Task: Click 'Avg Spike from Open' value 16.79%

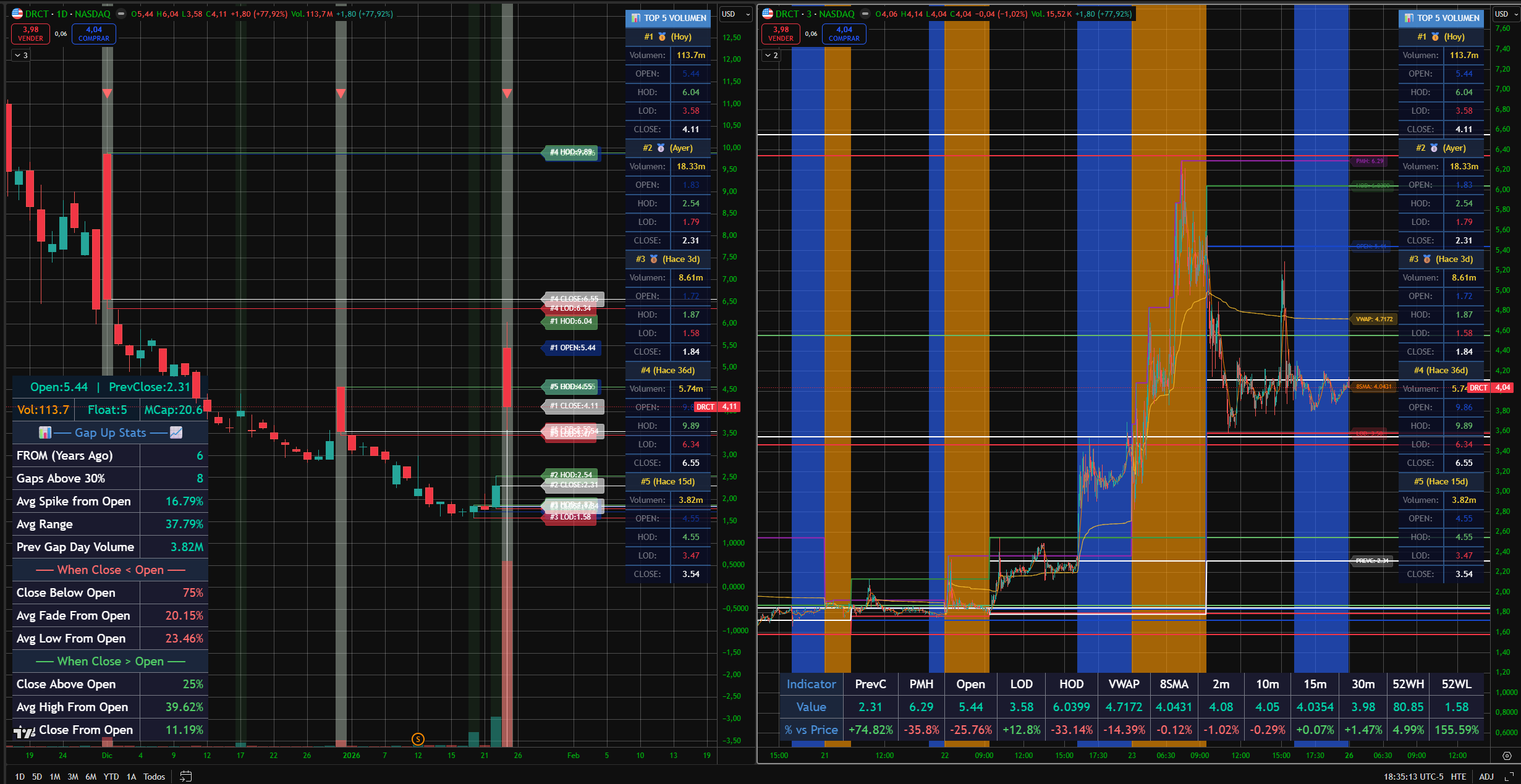Action: pyautogui.click(x=184, y=501)
